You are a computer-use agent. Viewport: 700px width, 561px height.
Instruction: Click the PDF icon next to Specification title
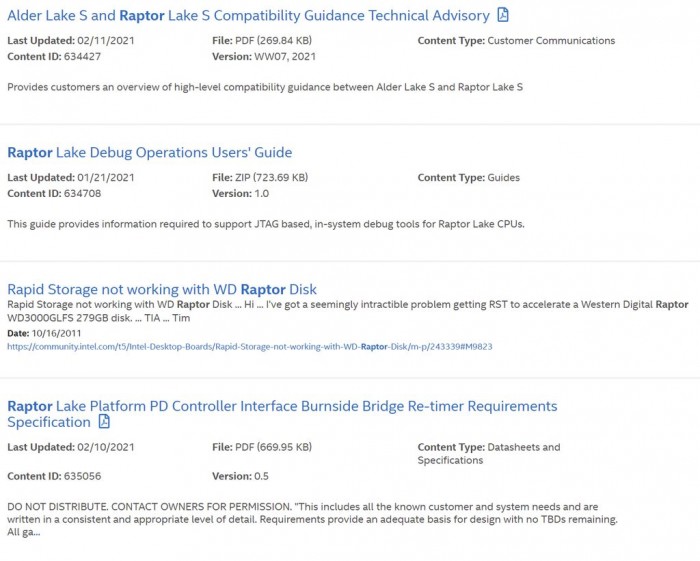[103, 422]
